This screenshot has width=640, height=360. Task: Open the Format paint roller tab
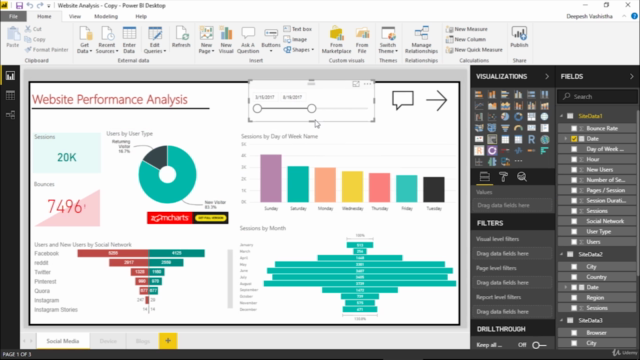tap(503, 177)
